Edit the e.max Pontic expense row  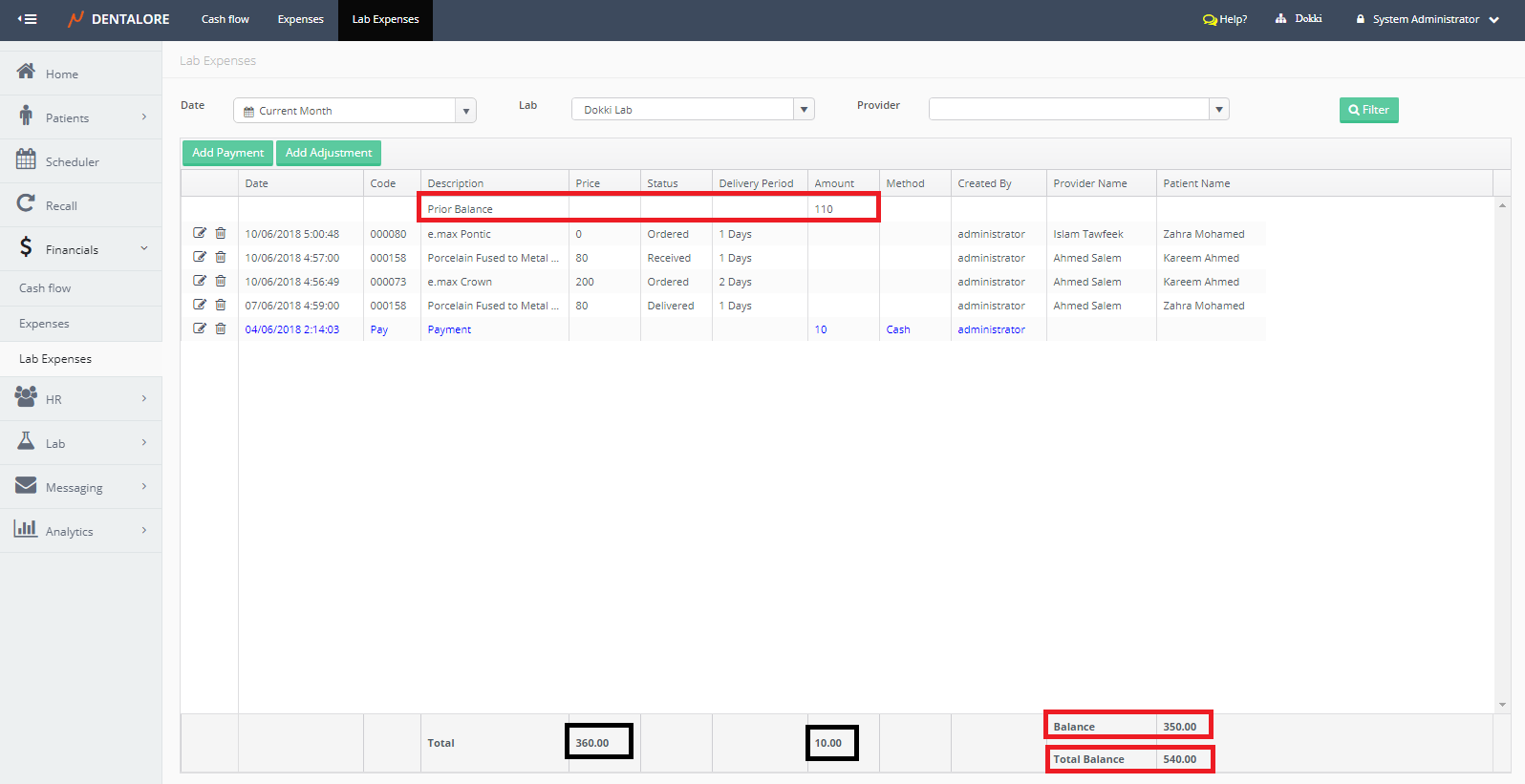coord(200,233)
